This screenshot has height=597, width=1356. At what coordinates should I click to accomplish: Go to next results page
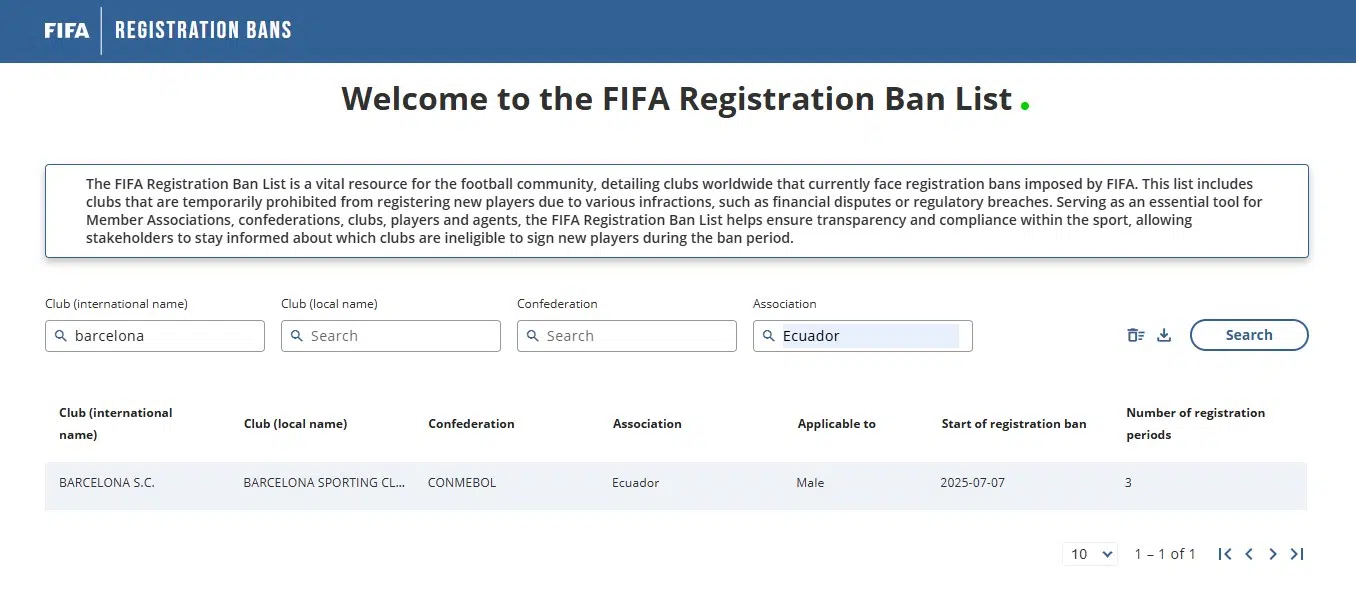click(1273, 554)
